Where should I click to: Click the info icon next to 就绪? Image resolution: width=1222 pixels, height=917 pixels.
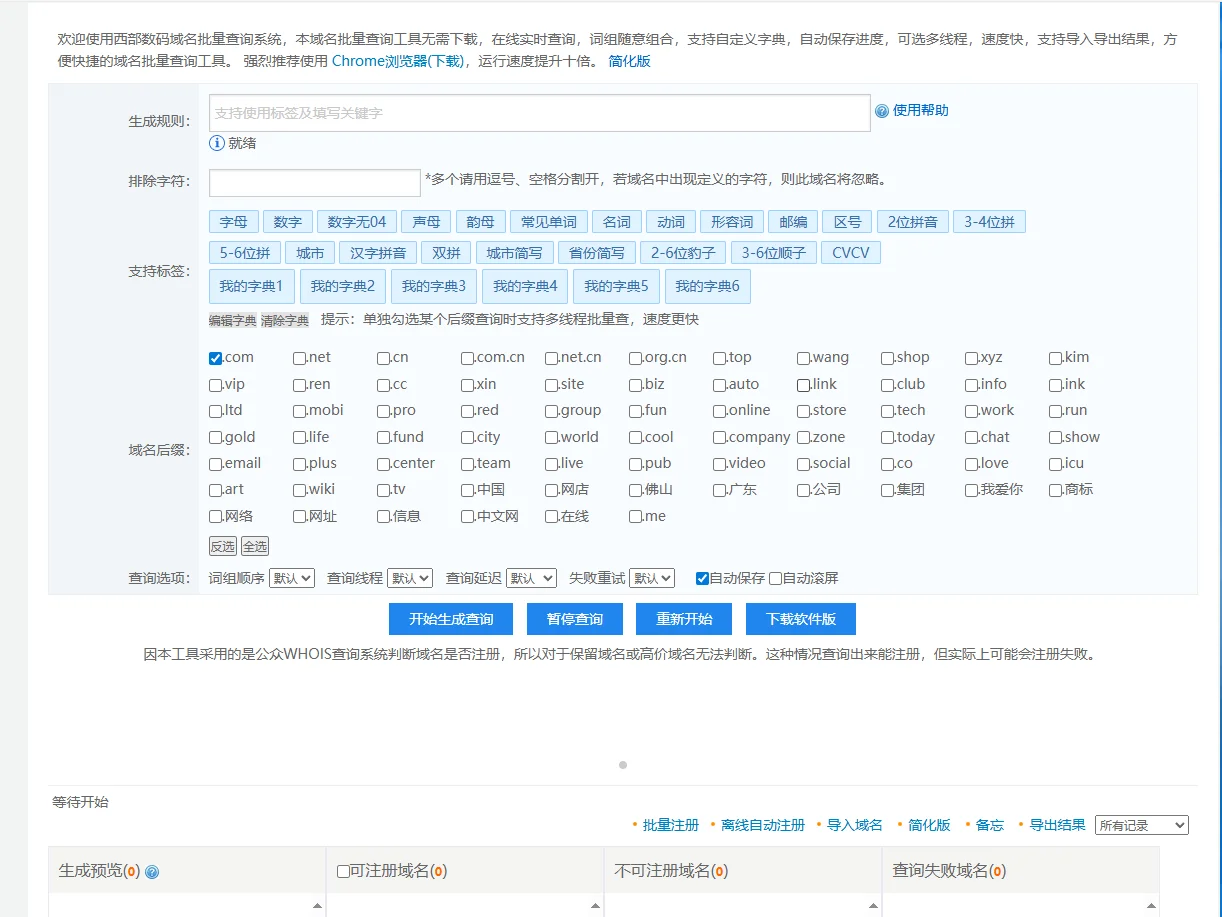coord(216,143)
